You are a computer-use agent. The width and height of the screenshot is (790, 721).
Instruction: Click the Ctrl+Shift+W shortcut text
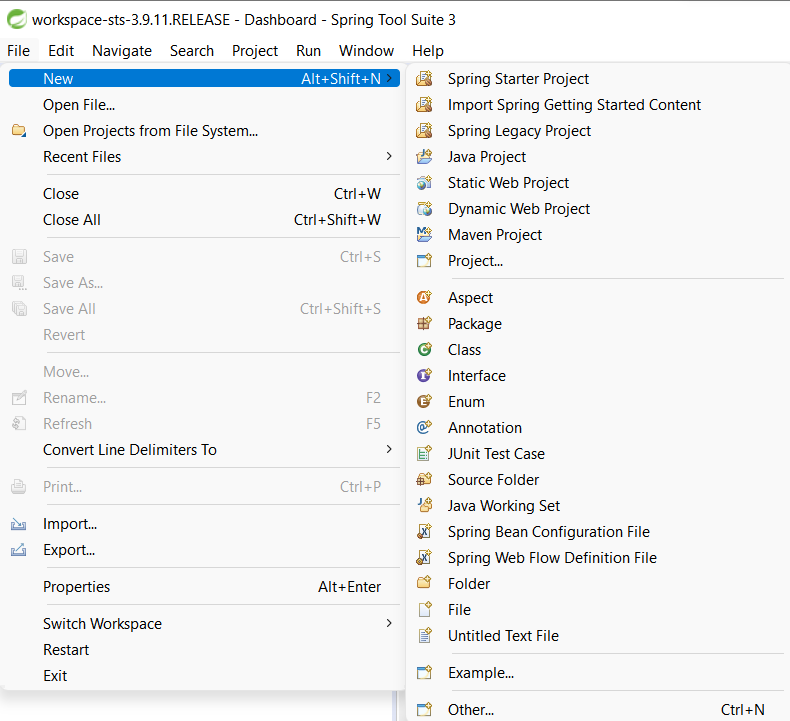click(x=337, y=220)
